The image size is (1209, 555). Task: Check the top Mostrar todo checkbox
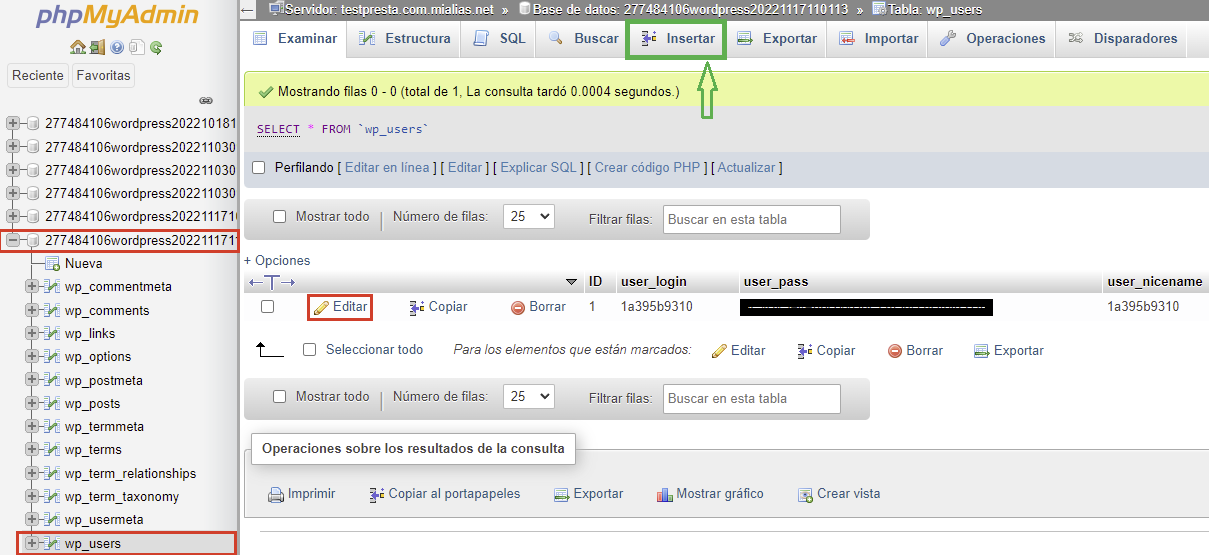280,217
